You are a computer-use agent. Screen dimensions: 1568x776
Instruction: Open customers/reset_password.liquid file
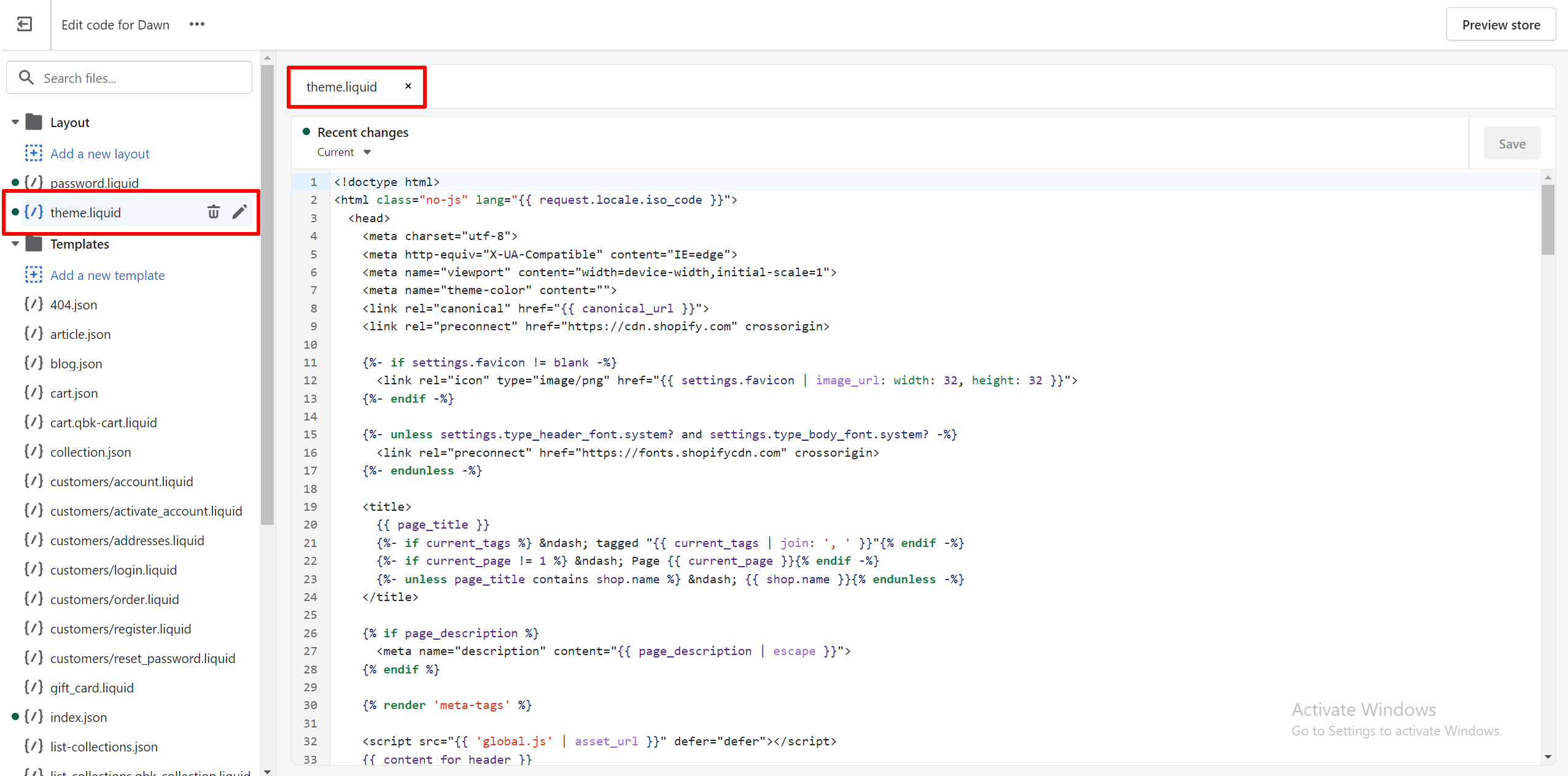(x=142, y=658)
